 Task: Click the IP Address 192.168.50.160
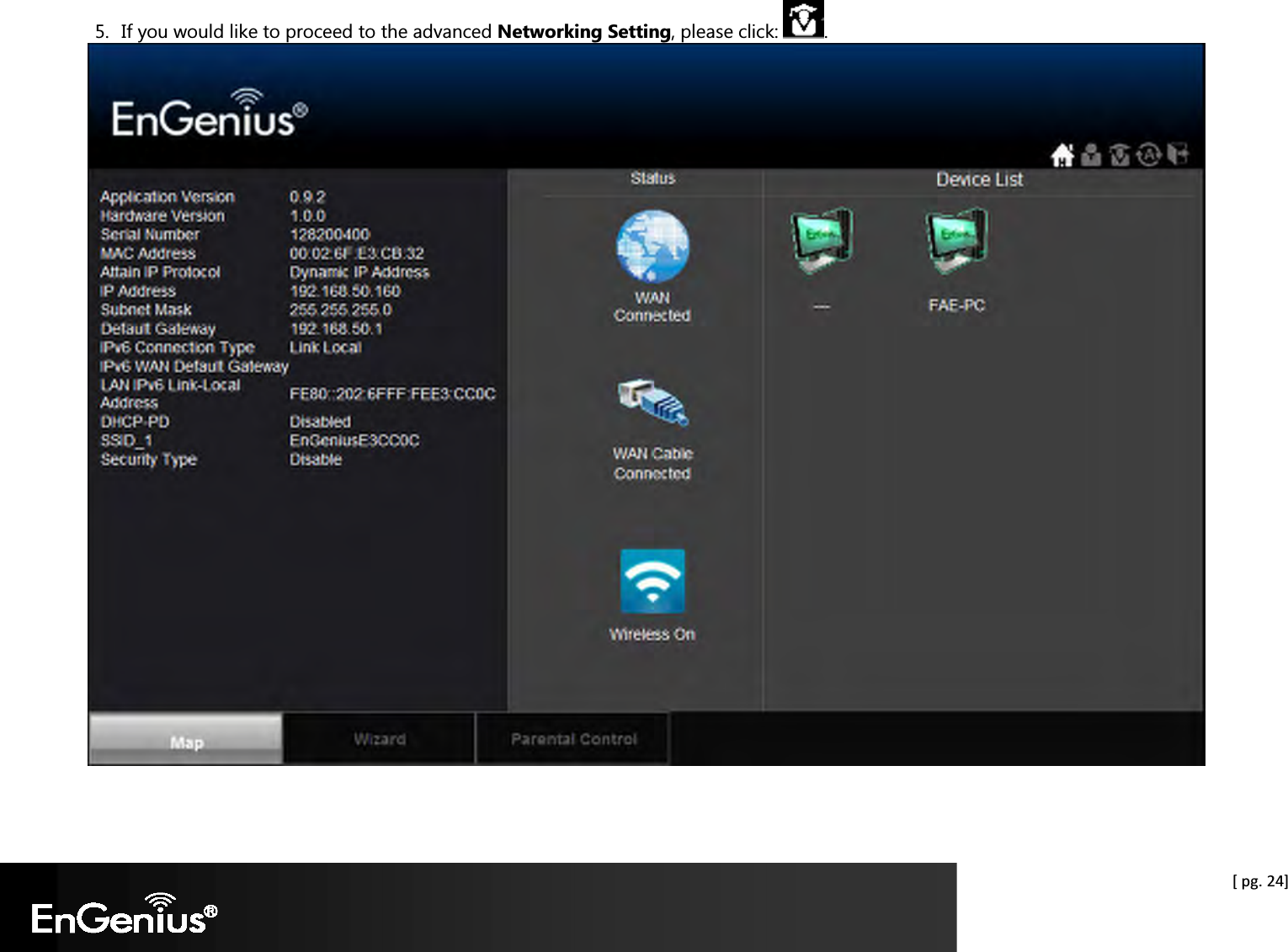point(345,291)
